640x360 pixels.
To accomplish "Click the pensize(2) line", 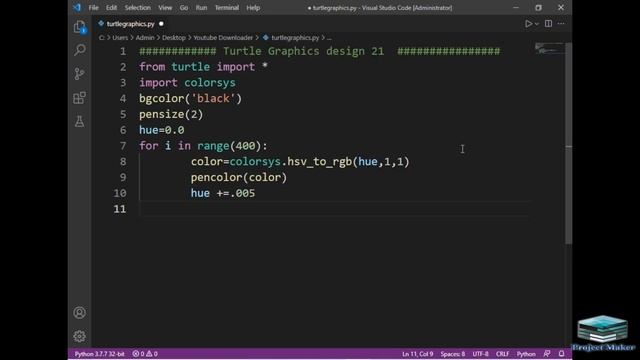I will click(171, 114).
